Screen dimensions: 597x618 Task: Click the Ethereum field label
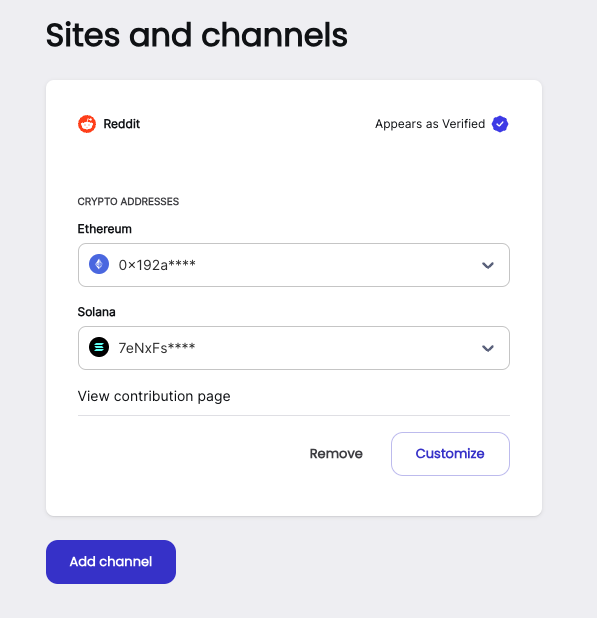104,229
